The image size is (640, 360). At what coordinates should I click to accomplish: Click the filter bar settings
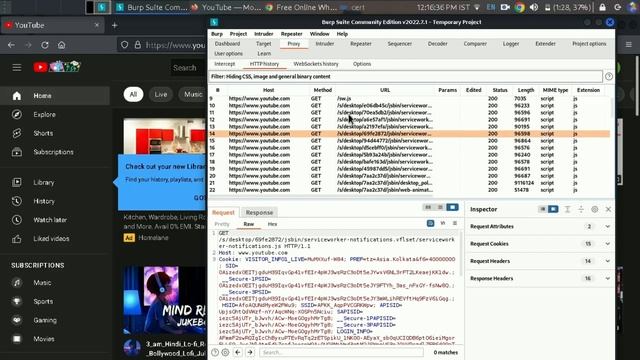406,76
